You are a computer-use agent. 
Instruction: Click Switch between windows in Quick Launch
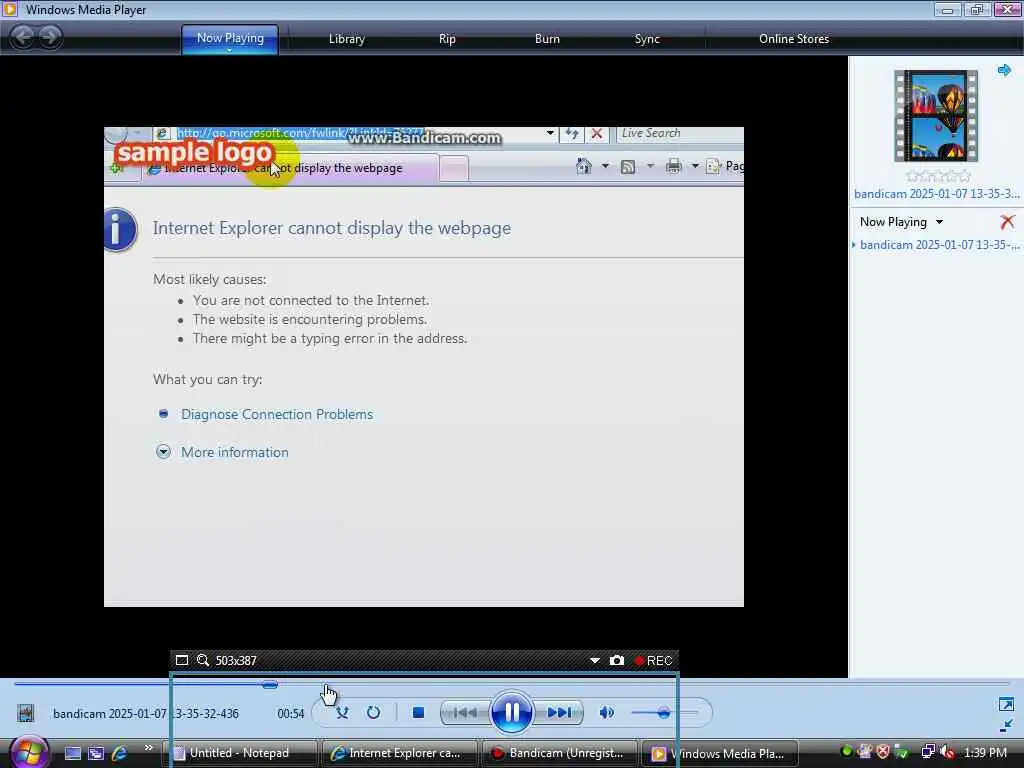pyautogui.click(x=96, y=753)
